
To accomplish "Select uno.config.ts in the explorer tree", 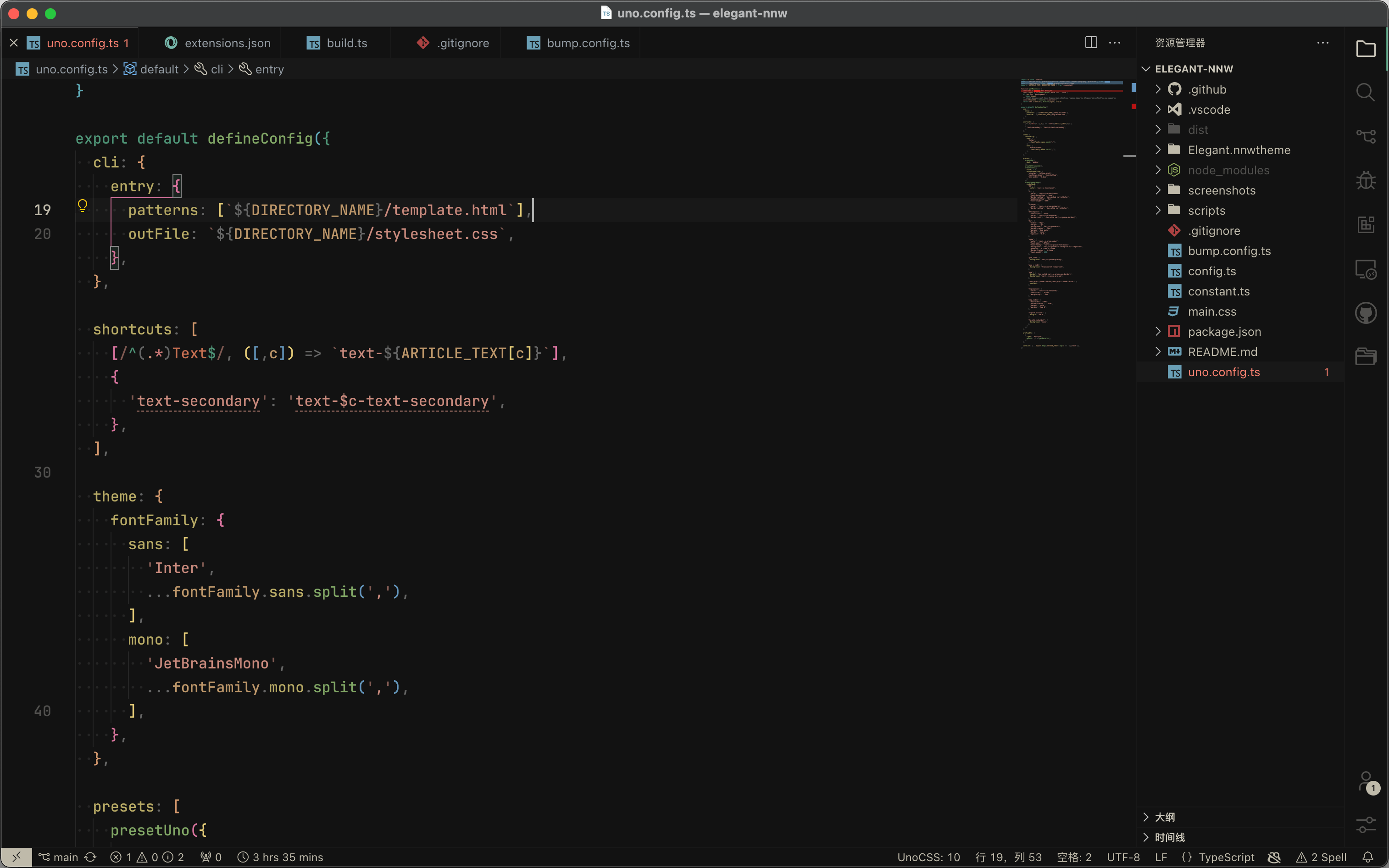I will pyautogui.click(x=1240, y=372).
